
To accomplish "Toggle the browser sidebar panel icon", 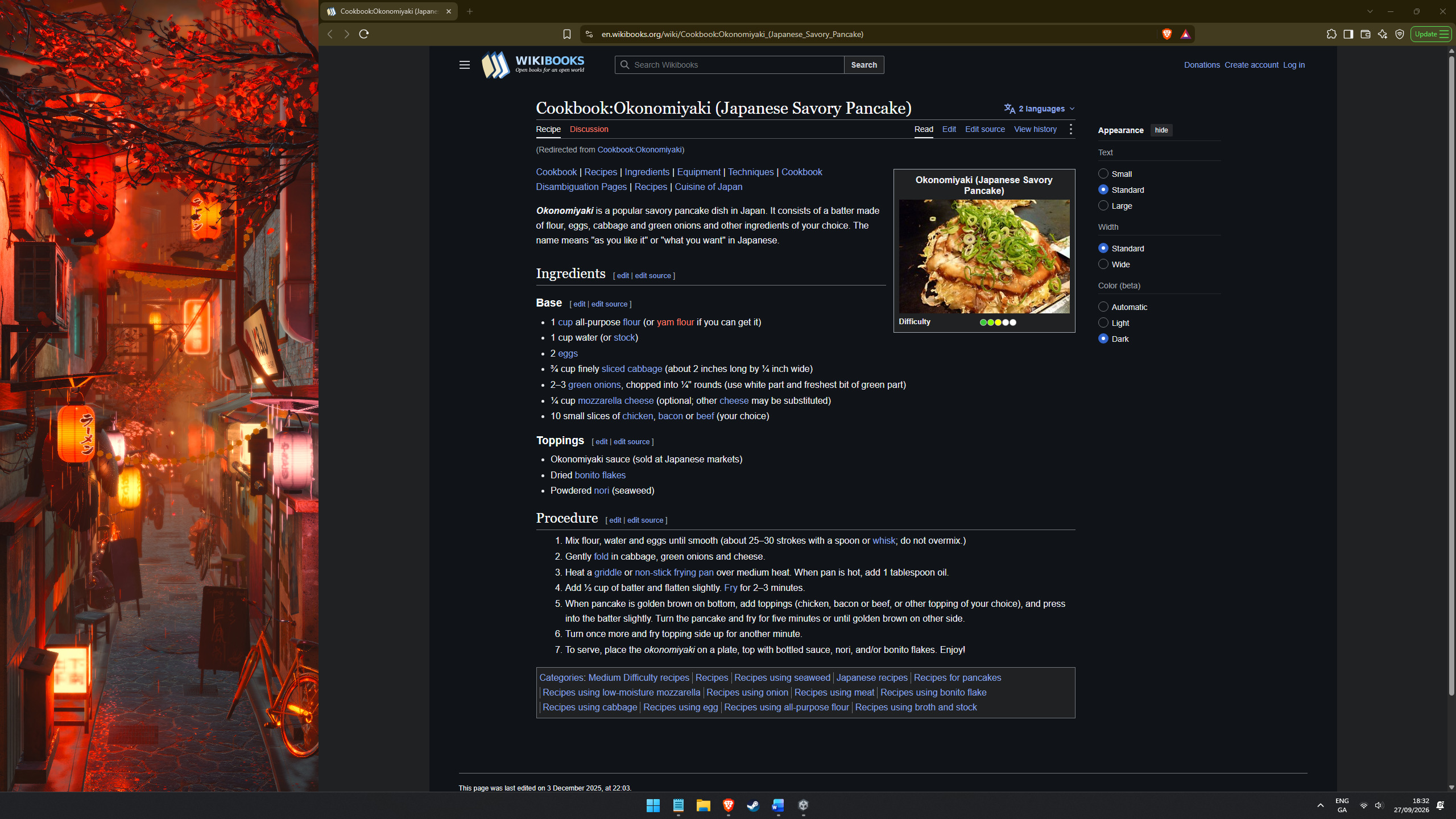I will point(1349,34).
